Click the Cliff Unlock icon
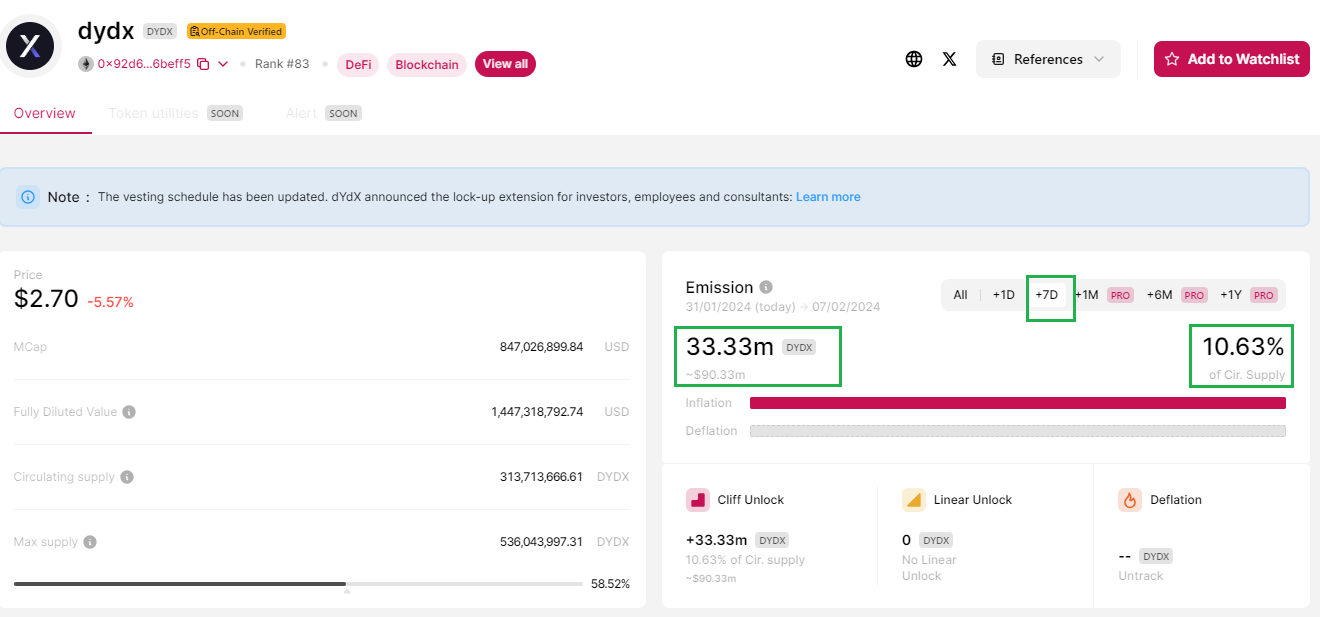This screenshot has height=617, width=1320. 697,500
